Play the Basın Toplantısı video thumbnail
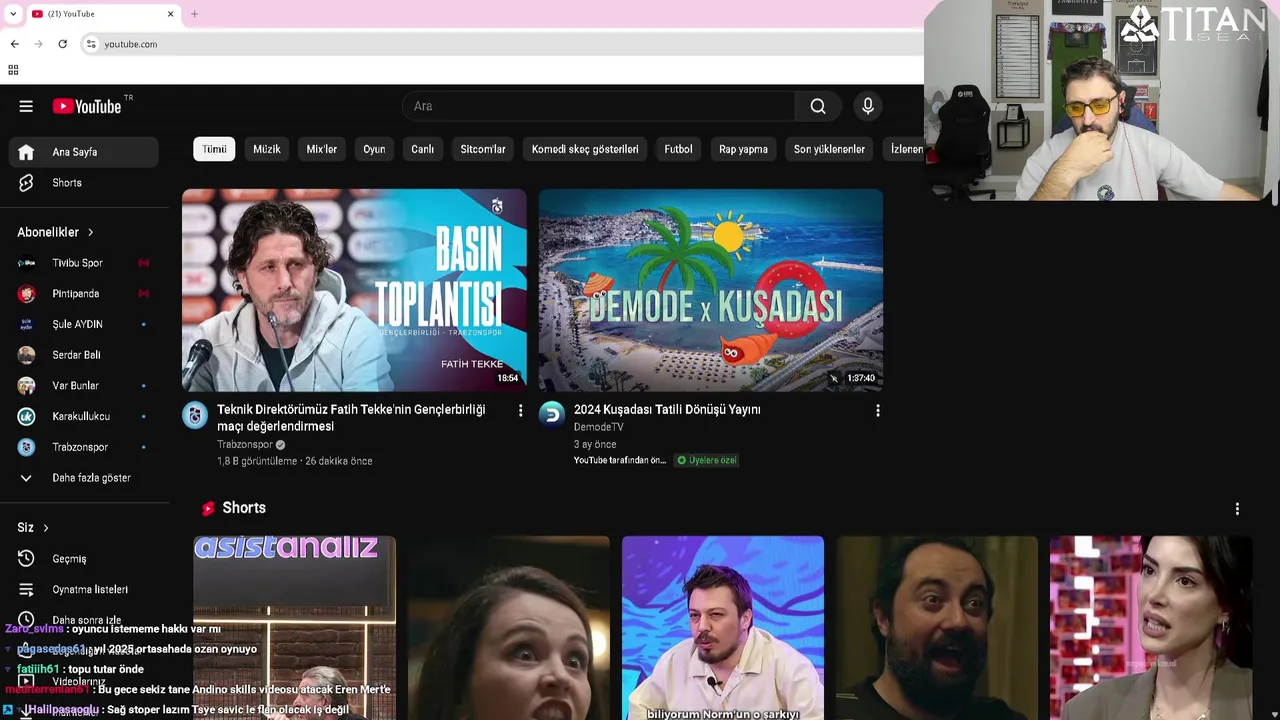 point(354,290)
